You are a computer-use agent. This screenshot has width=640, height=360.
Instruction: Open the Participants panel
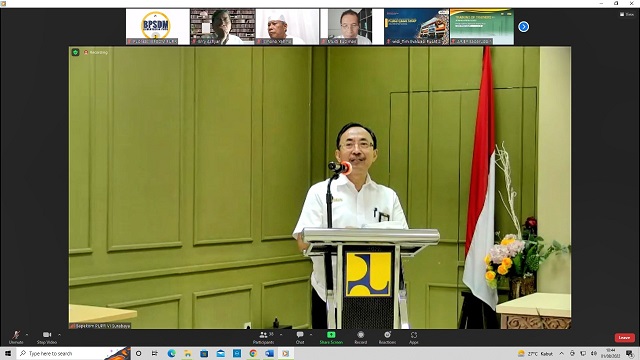(x=264, y=337)
